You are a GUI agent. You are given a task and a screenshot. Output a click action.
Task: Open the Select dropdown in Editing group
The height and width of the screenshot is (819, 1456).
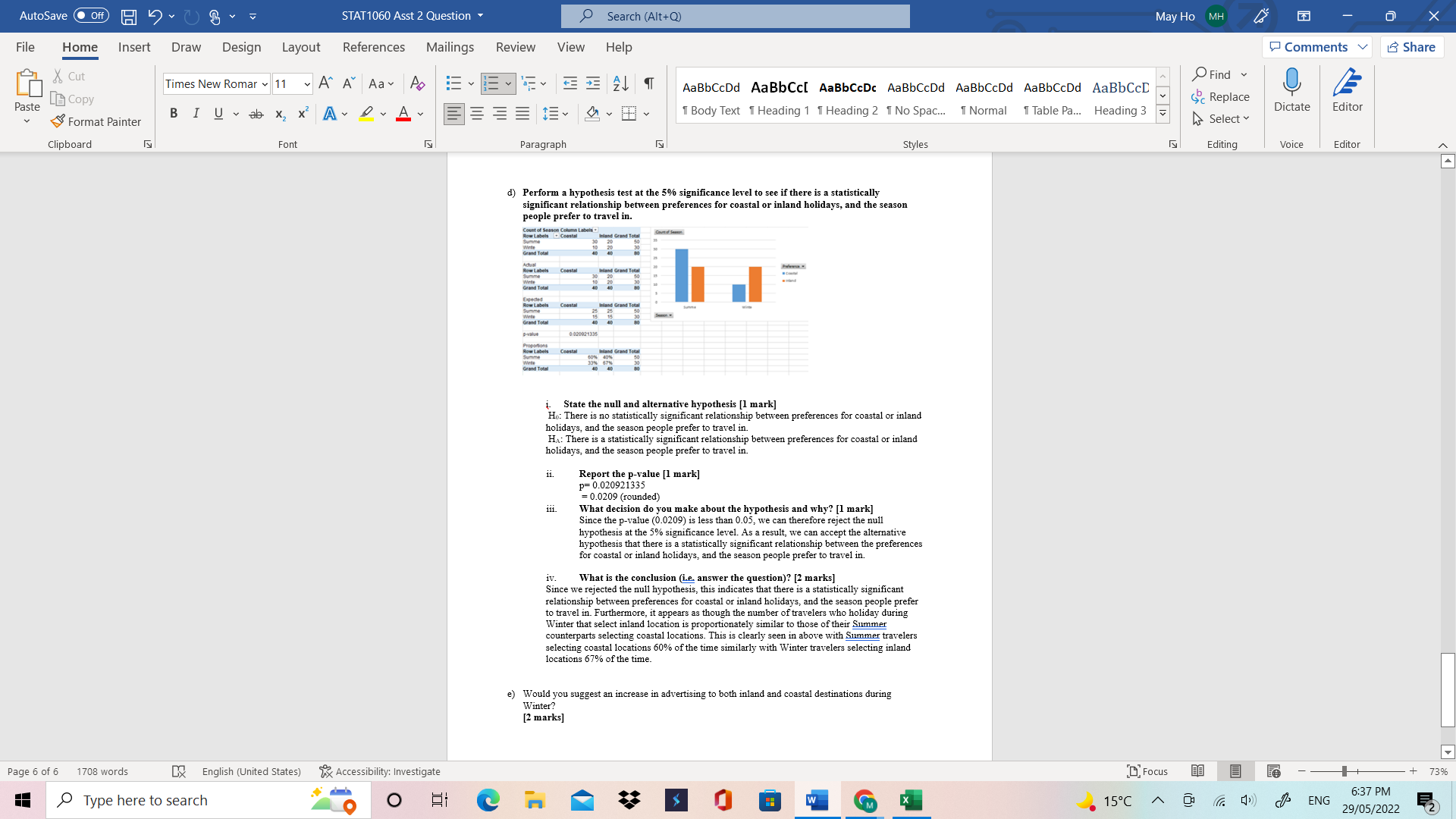tap(1222, 118)
